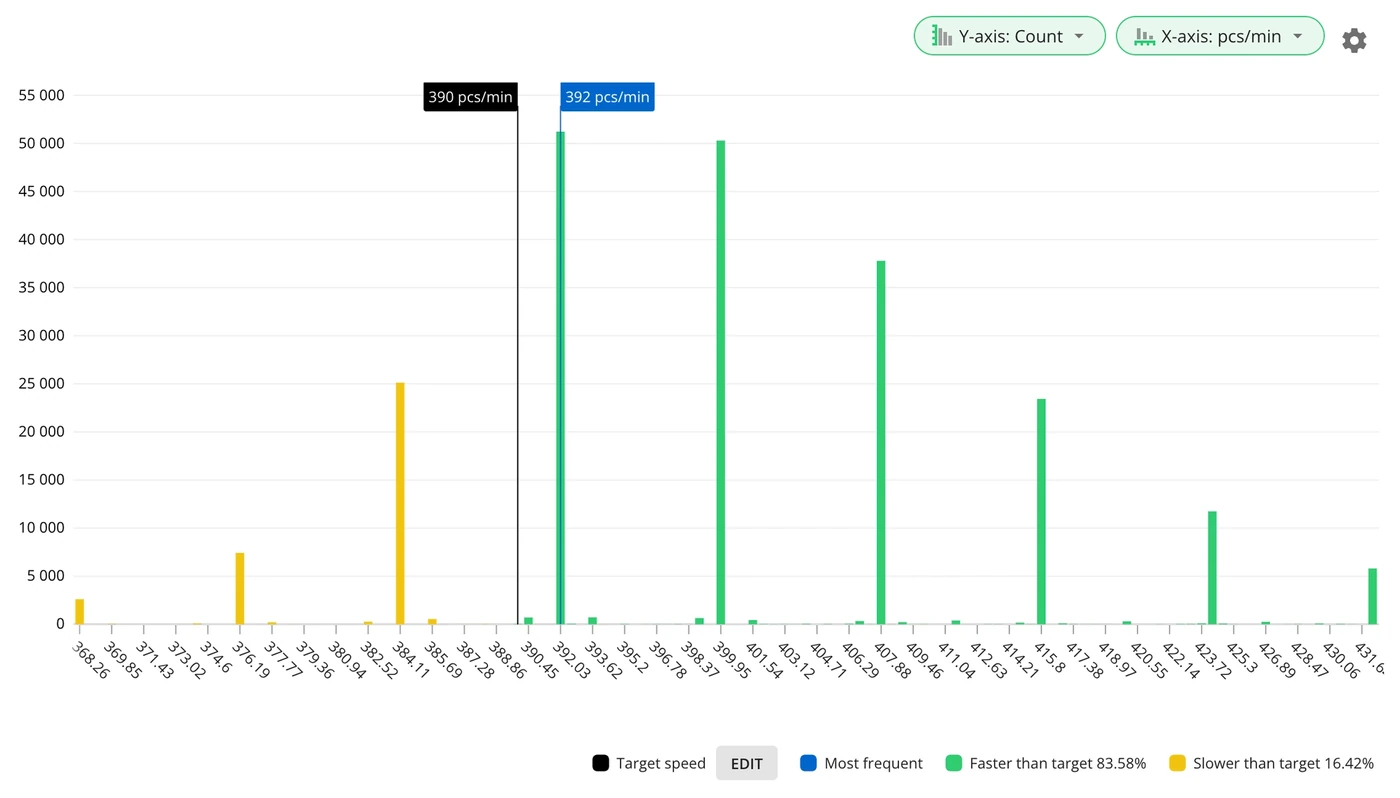Click the Most frequent legend text
The height and width of the screenshot is (798, 1400).
(873, 763)
